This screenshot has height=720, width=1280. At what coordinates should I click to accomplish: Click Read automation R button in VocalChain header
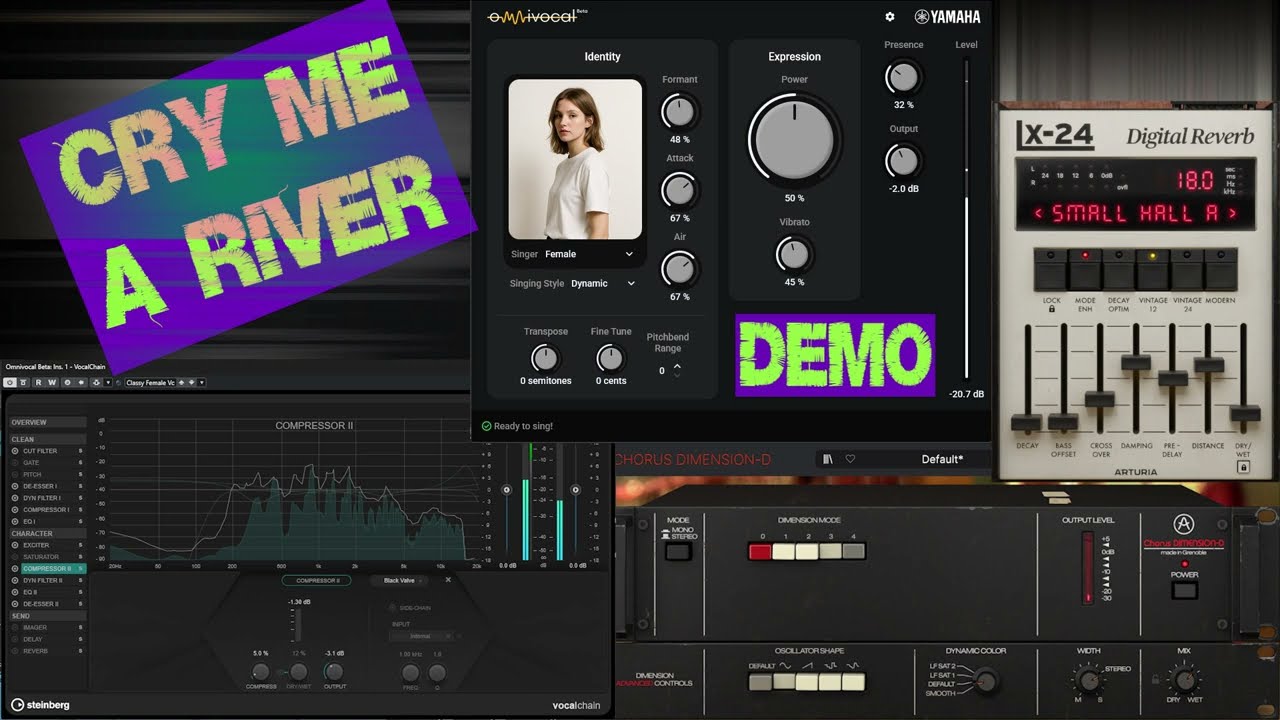click(38, 382)
